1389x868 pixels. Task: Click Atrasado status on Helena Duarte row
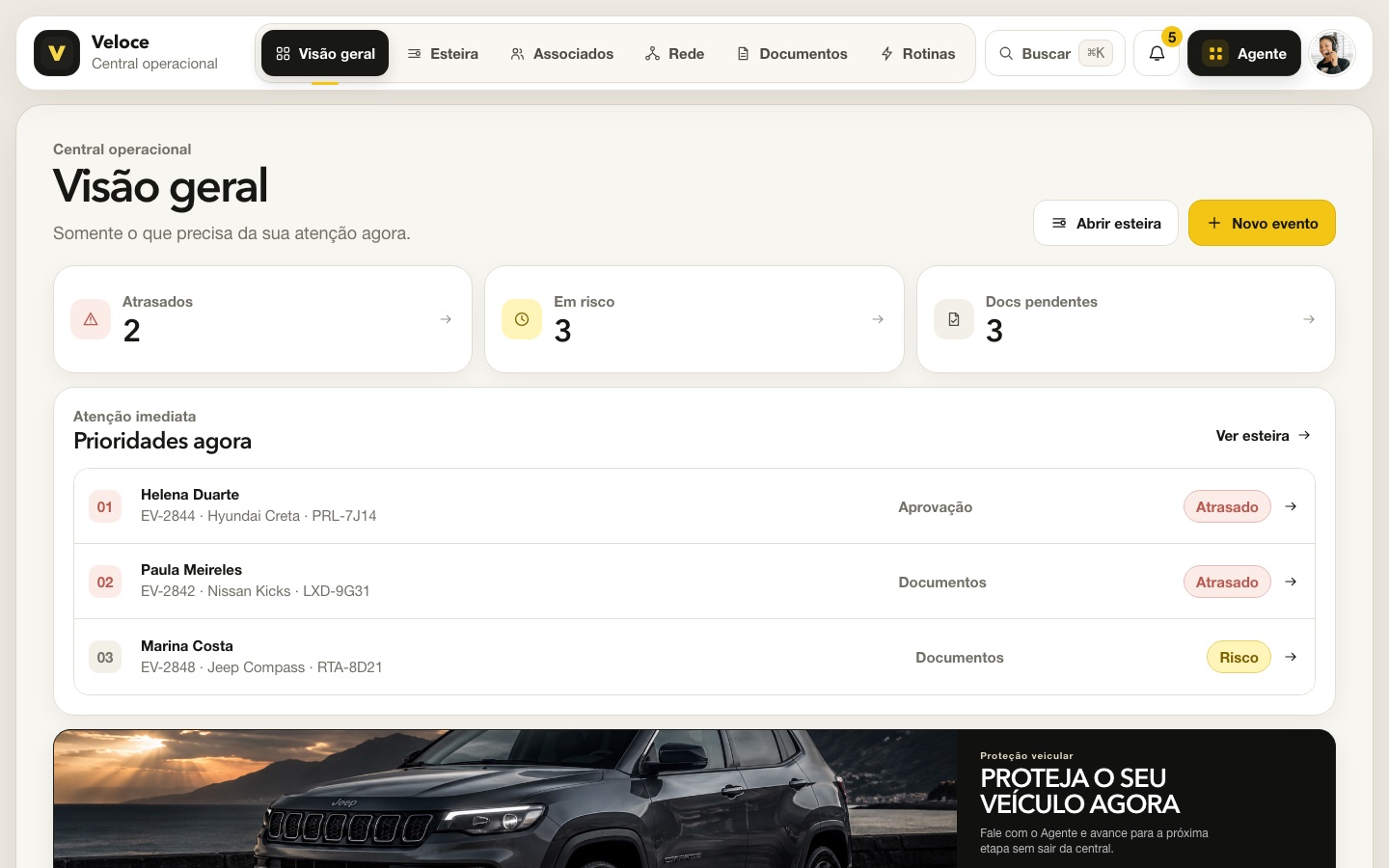pyautogui.click(x=1227, y=506)
